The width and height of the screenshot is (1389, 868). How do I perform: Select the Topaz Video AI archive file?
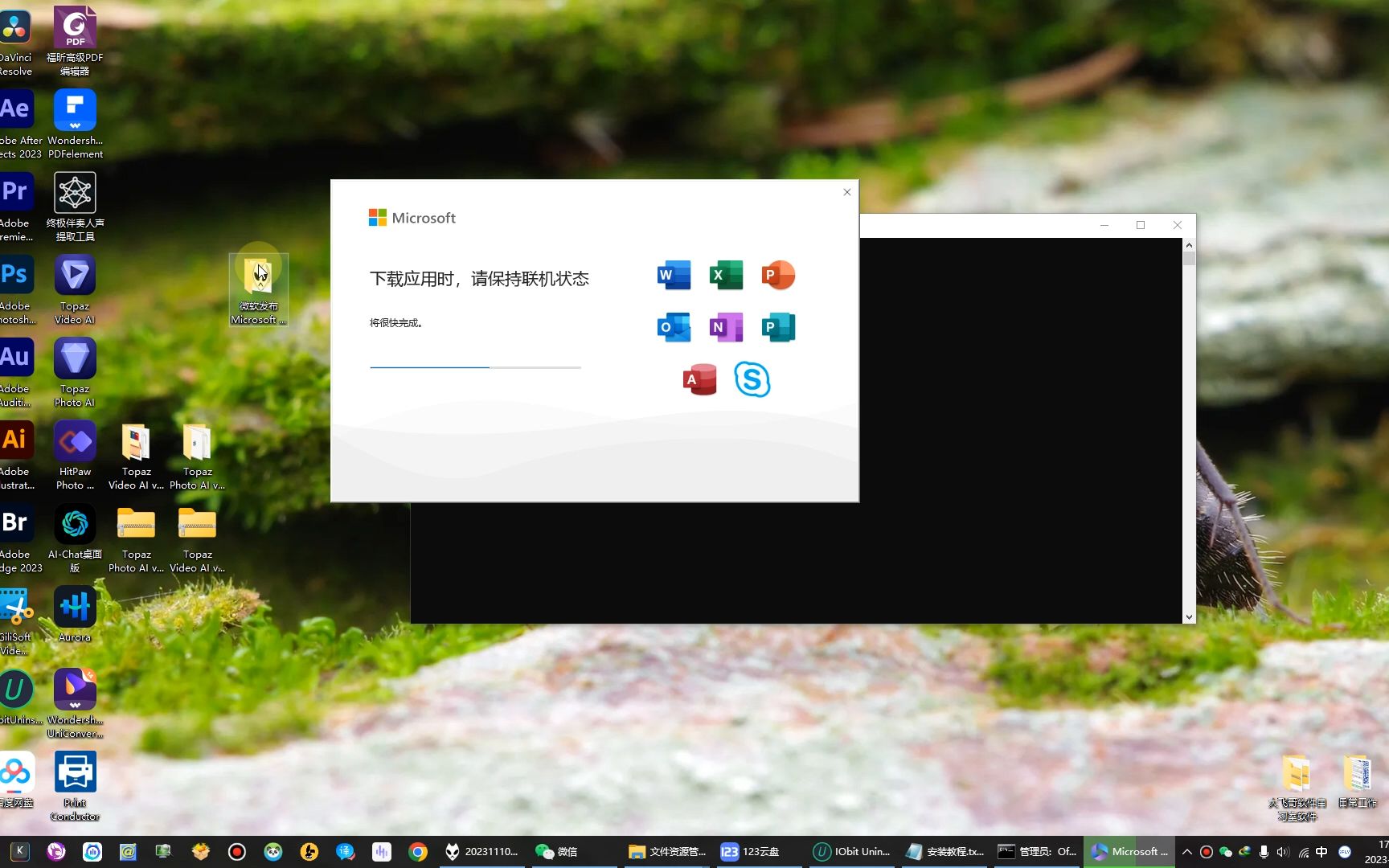(136, 455)
